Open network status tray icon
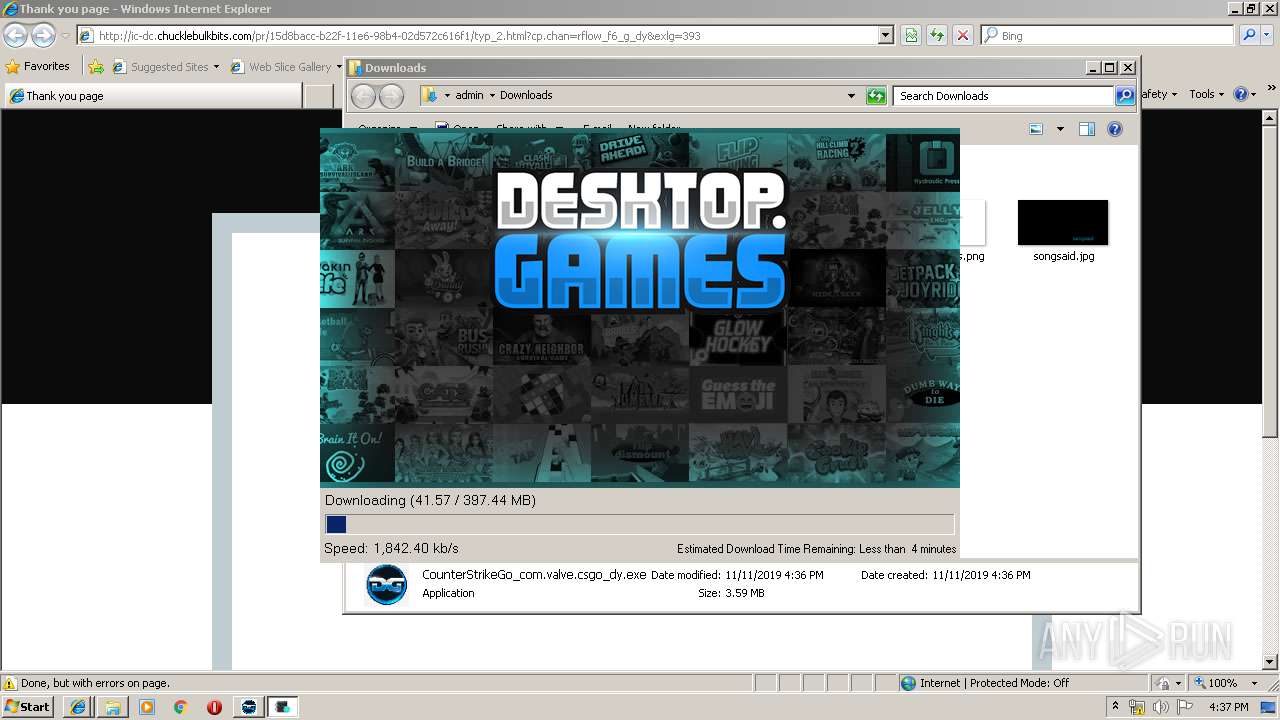The height and width of the screenshot is (720, 1280). 1137,707
